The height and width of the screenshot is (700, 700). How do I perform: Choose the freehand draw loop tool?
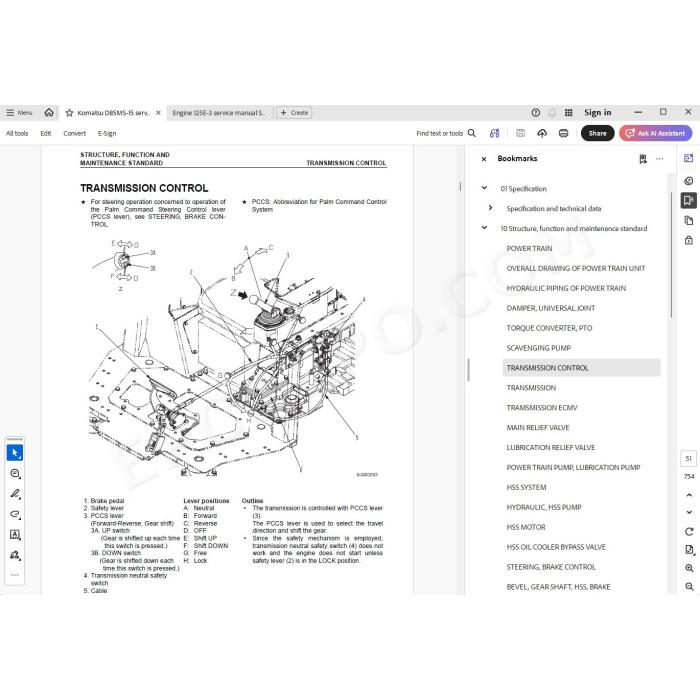click(15, 514)
